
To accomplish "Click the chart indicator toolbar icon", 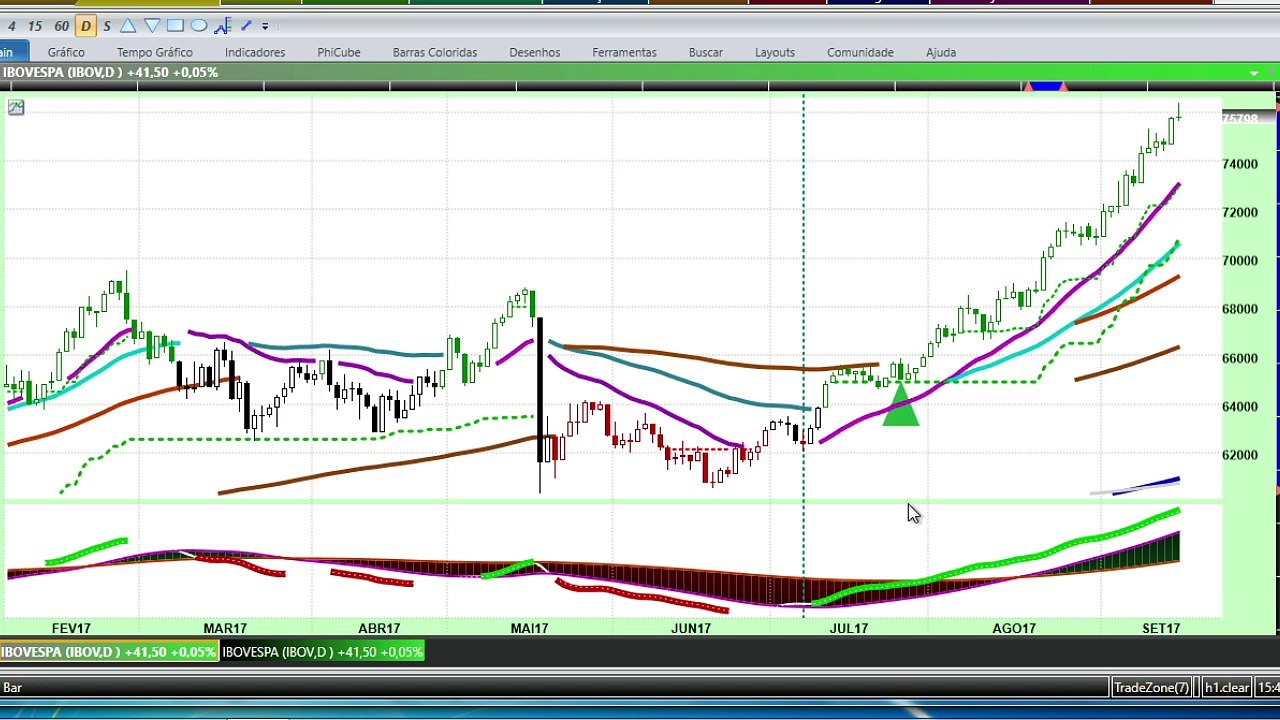I will [x=223, y=26].
